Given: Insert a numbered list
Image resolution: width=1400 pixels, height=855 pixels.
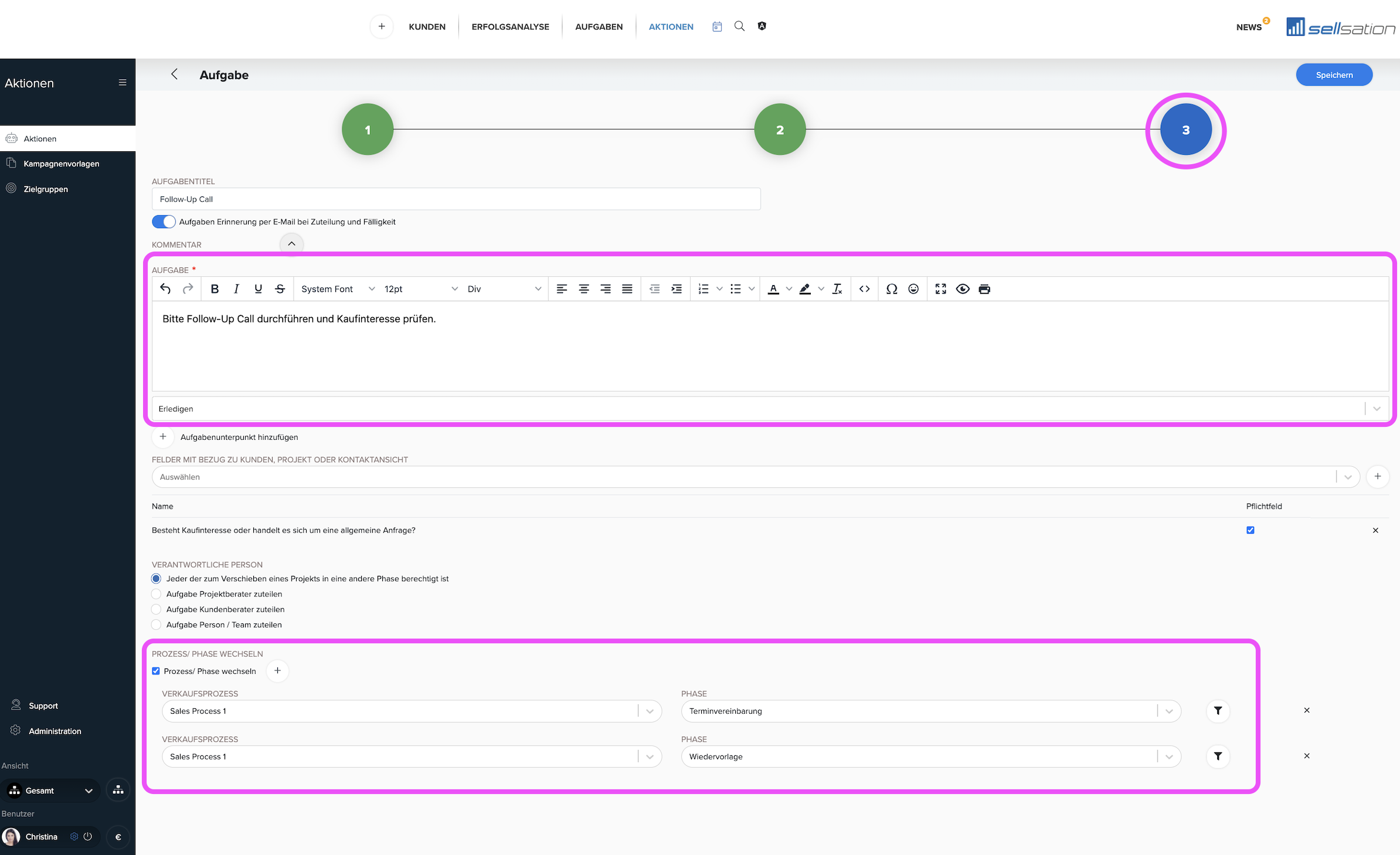Looking at the screenshot, I should 704,289.
